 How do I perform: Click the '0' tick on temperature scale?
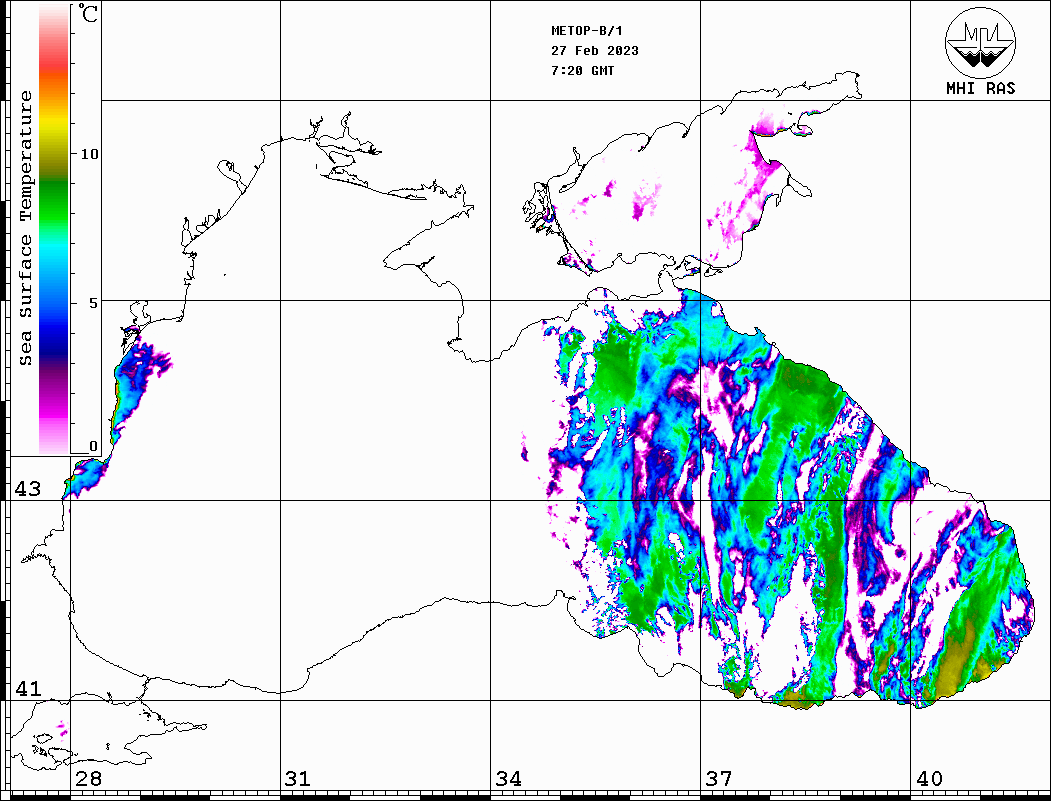(93, 446)
